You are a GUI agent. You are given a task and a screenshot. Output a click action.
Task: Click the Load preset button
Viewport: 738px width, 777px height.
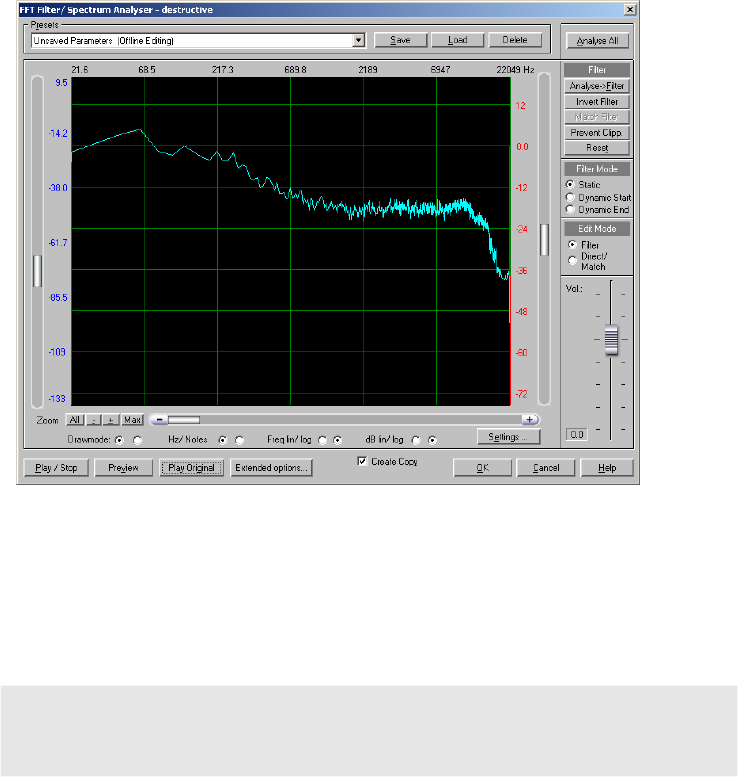click(457, 40)
